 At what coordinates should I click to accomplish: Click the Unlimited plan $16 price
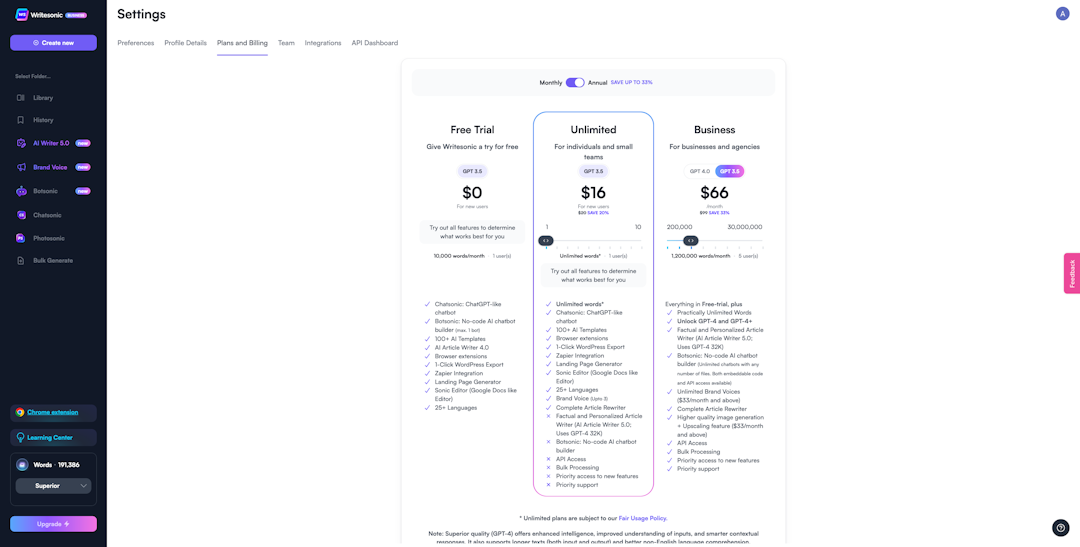[593, 192]
